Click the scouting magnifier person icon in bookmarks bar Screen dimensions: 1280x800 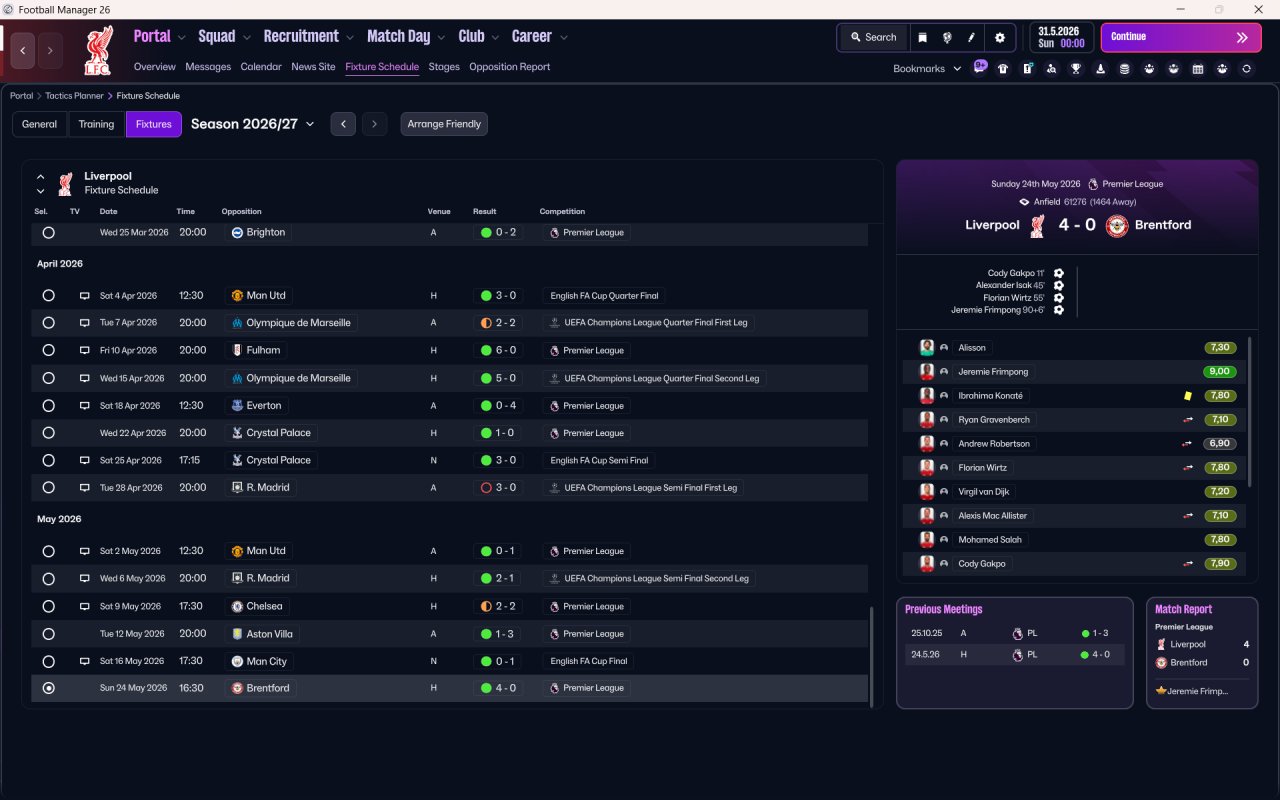(x=1051, y=69)
